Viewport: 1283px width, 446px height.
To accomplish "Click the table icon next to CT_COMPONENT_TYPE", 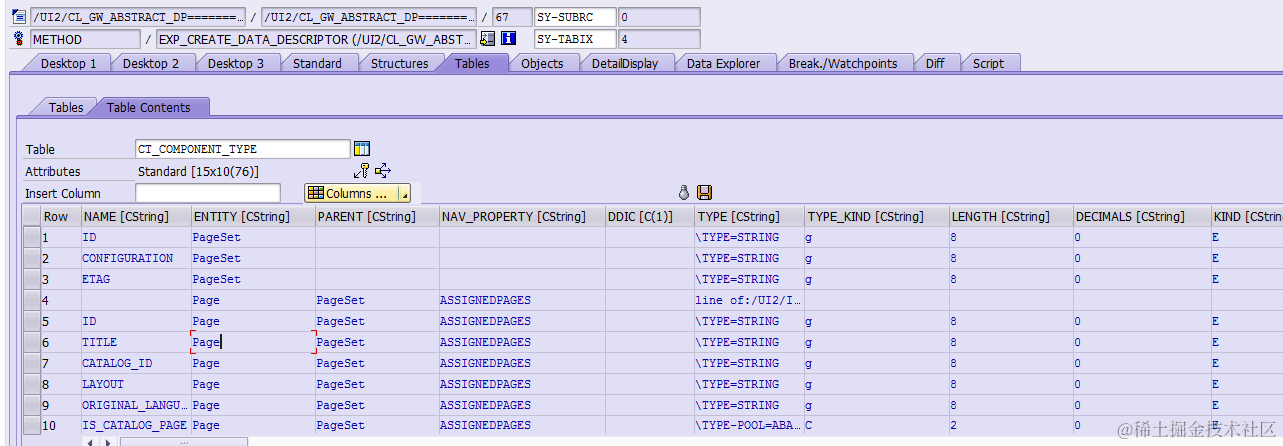I will 362,149.
